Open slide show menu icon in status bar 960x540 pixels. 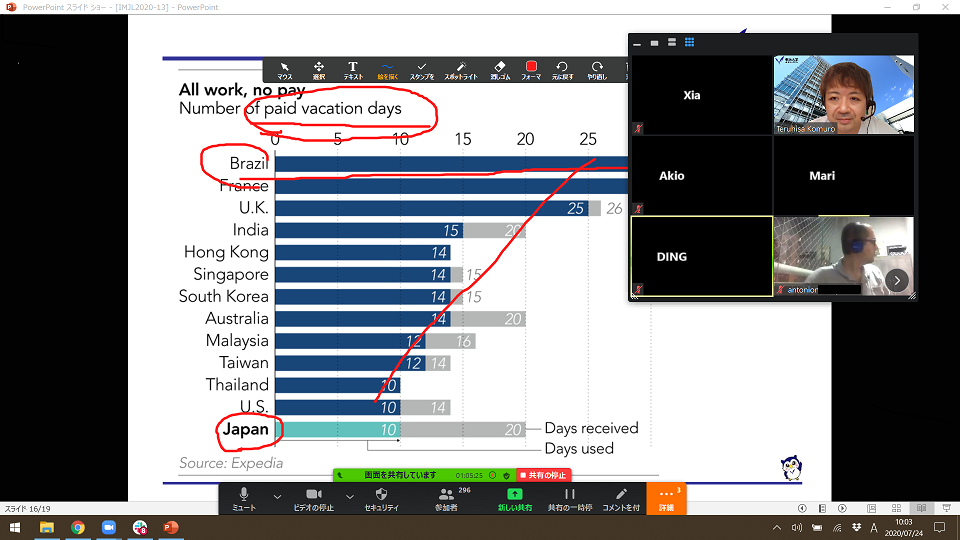pyautogui.click(x=822, y=508)
